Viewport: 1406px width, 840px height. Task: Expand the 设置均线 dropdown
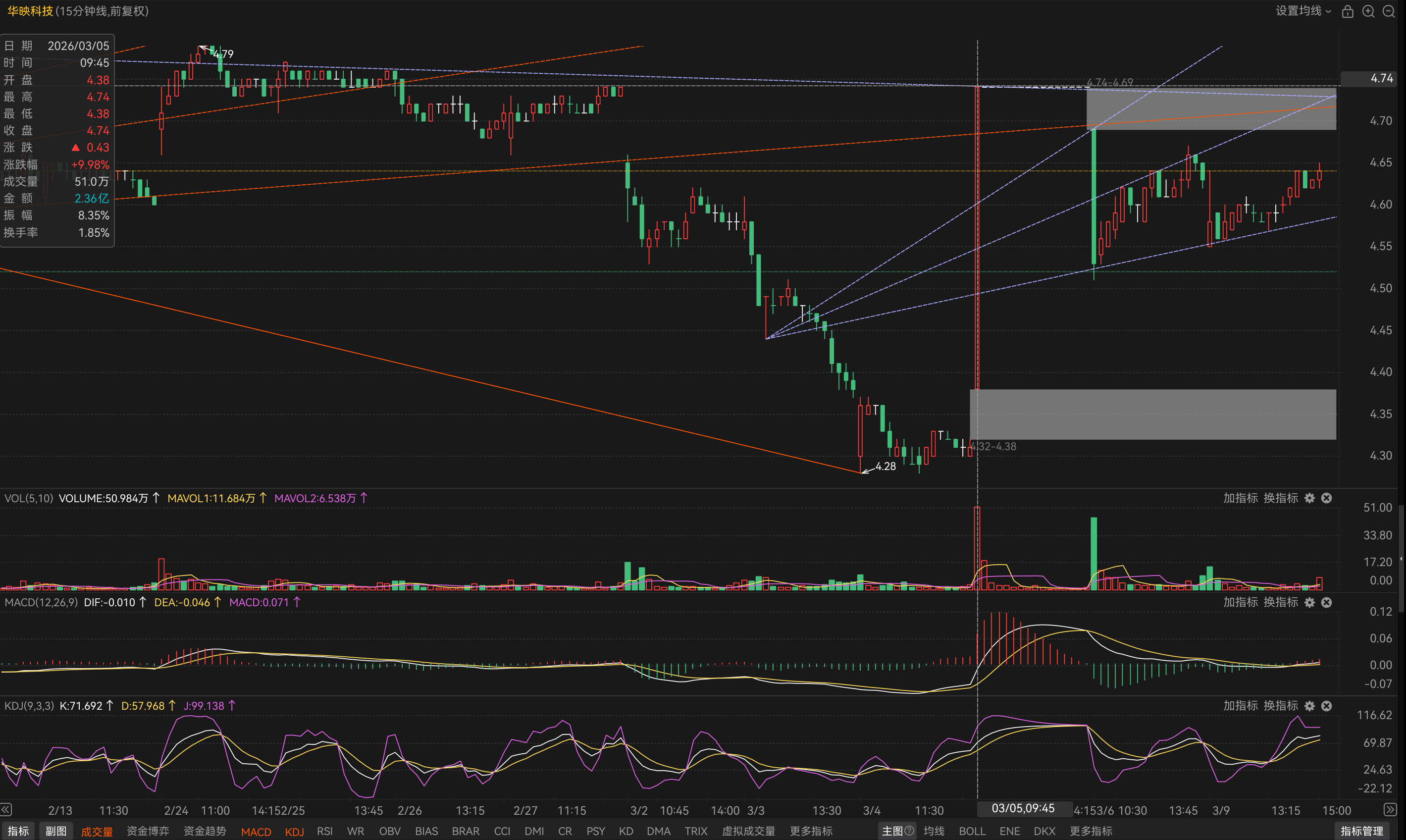point(1303,11)
